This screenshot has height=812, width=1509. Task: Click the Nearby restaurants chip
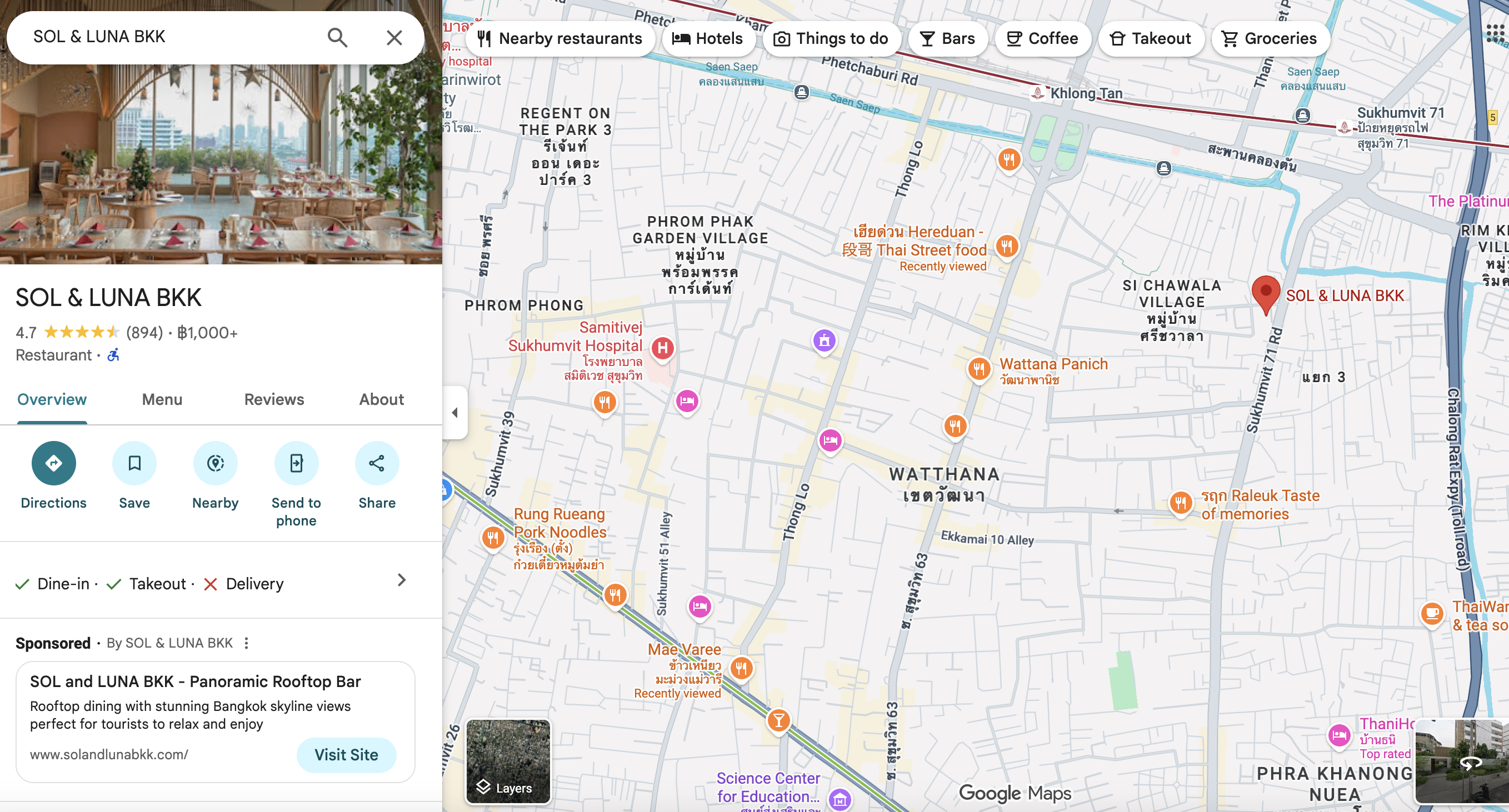click(x=559, y=39)
